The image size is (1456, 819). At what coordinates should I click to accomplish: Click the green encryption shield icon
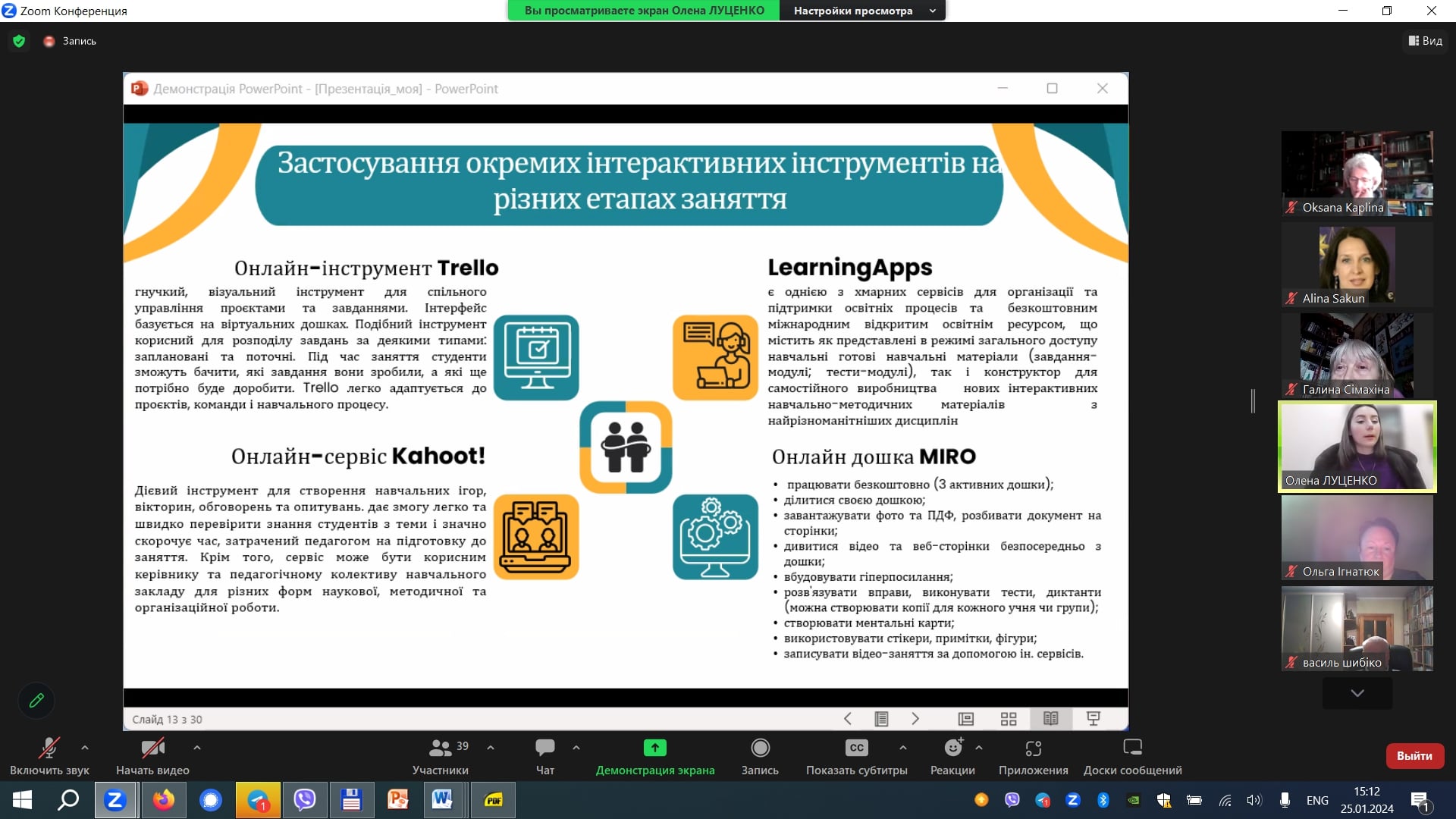click(x=19, y=41)
